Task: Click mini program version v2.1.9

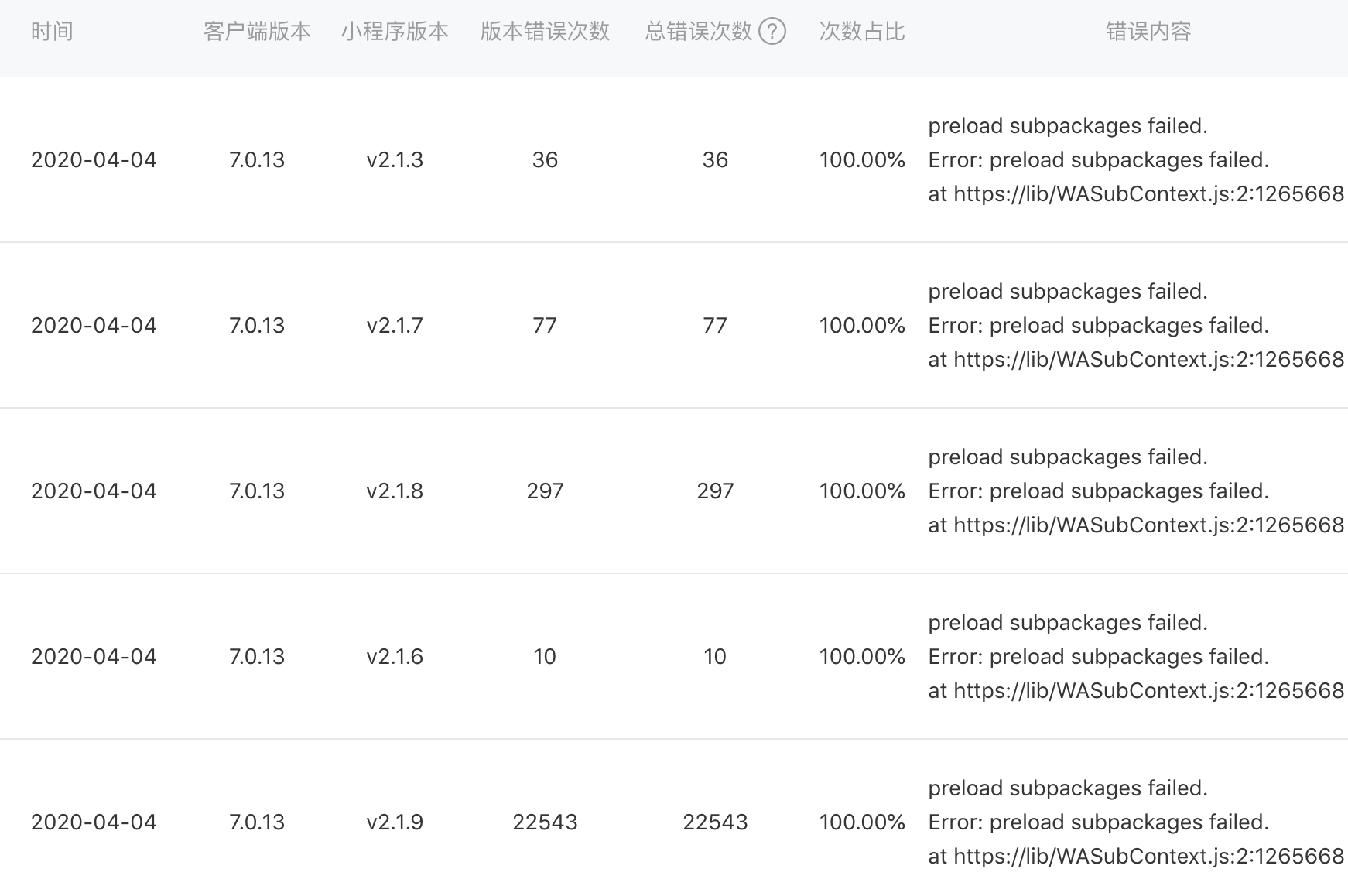Action: click(x=395, y=822)
